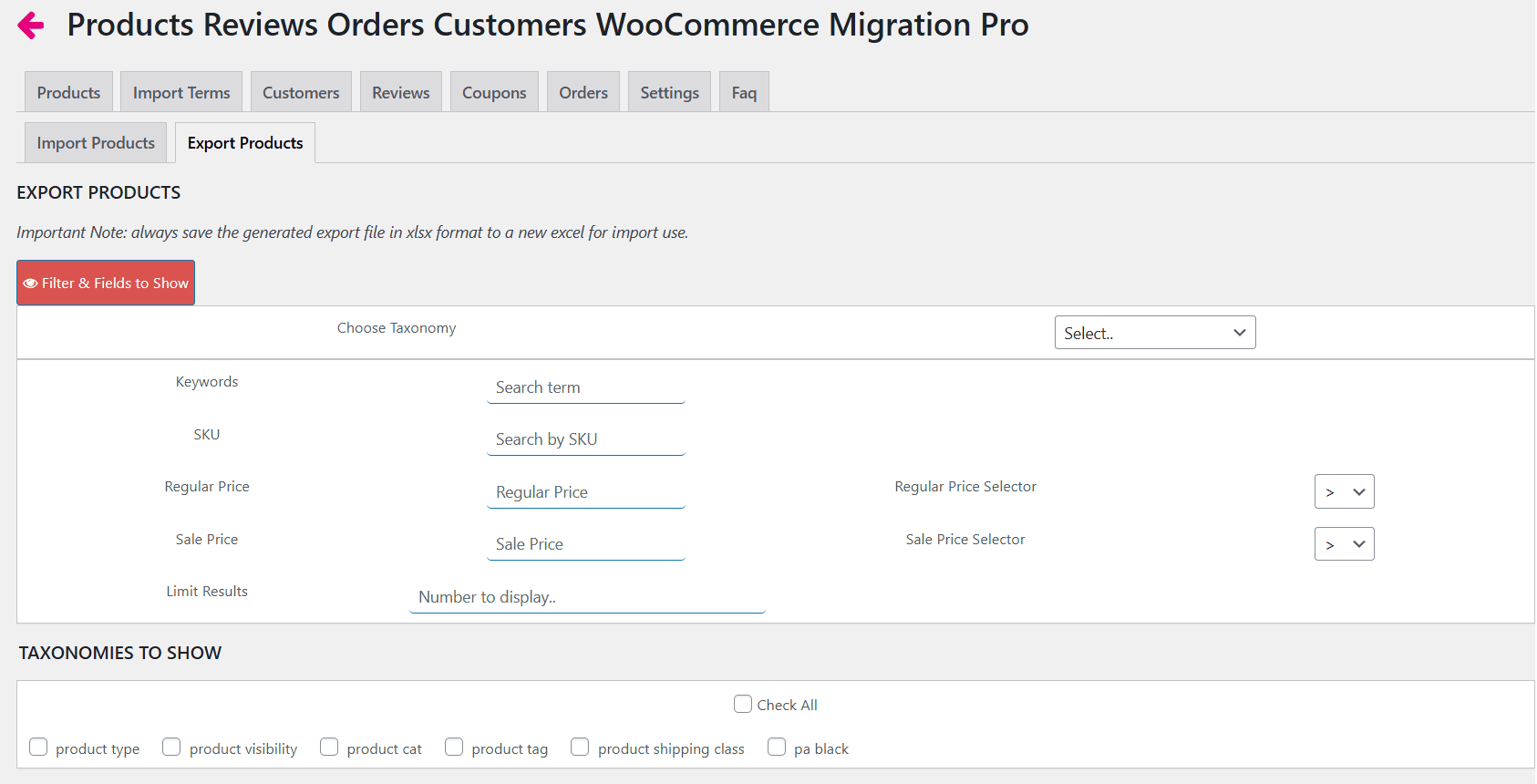Open the Sale Price Selector dropdown
This screenshot has width=1537, height=784.
1345,544
